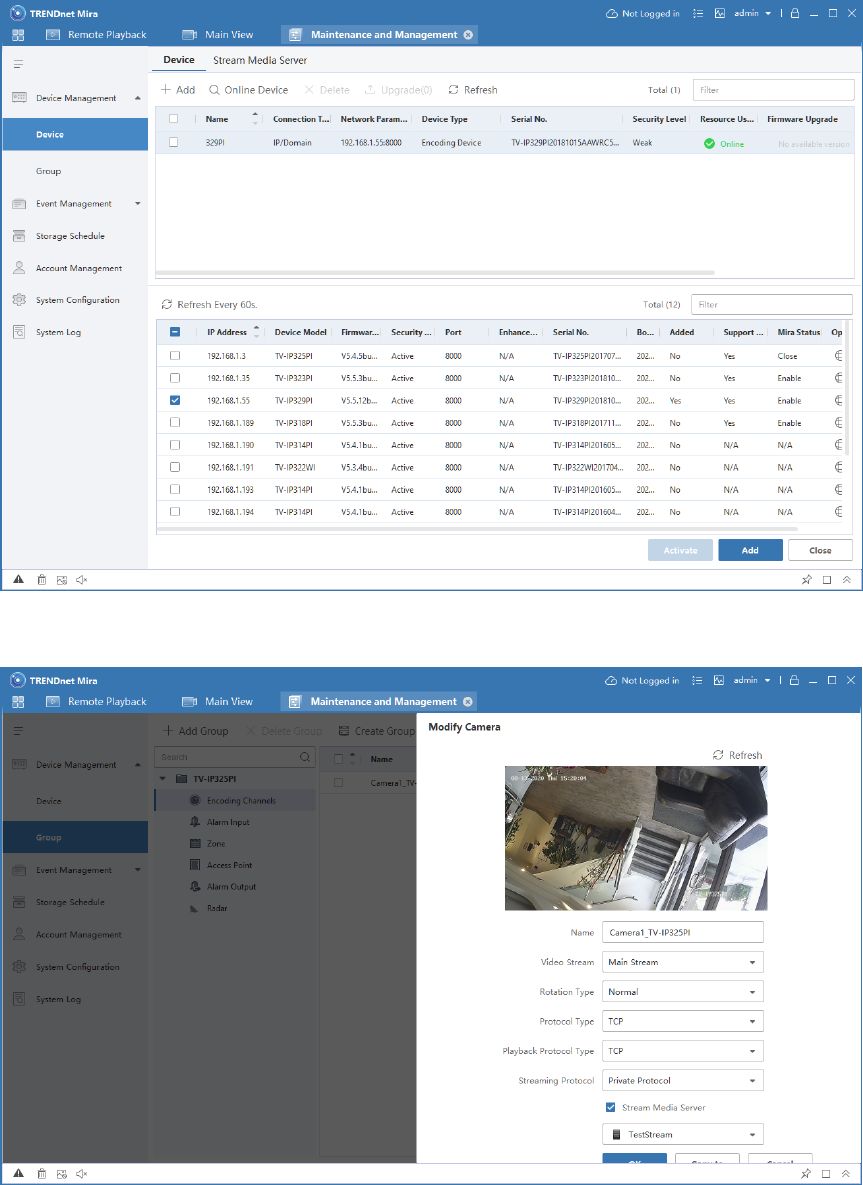
Task: Toggle the select-all checkbox beside IP Address header
Action: (x=175, y=332)
